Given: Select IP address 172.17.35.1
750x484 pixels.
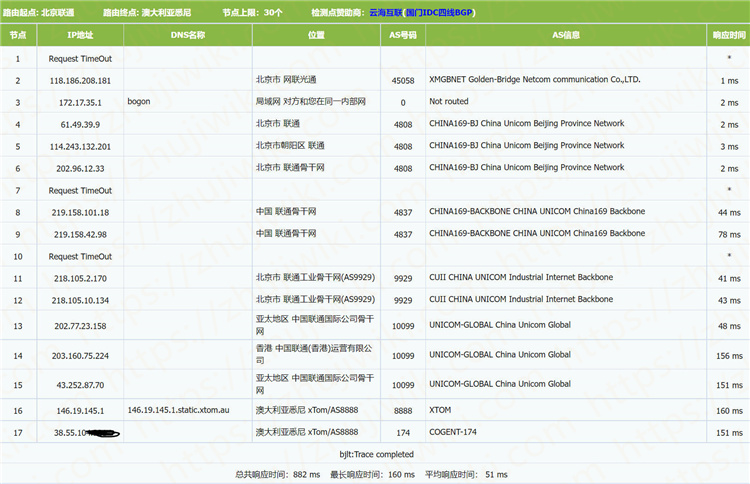Looking at the screenshot, I should [x=80, y=103].
